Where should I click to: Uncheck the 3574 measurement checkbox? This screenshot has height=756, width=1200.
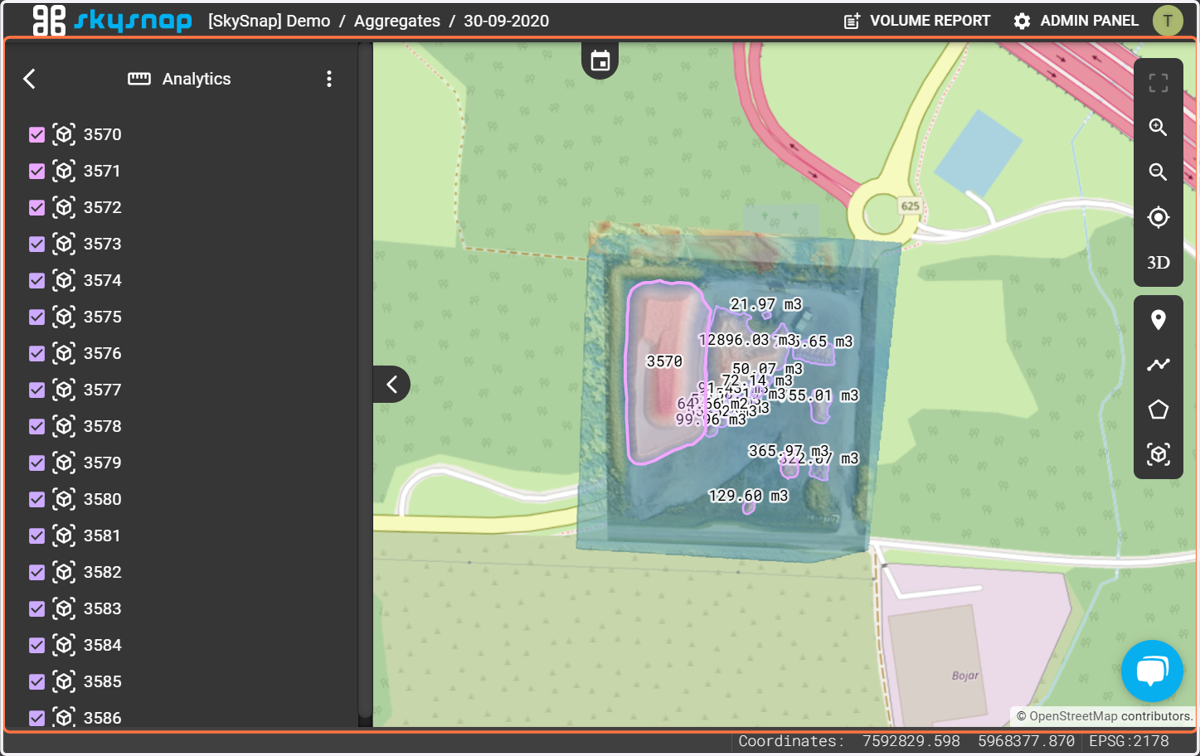tap(37, 281)
